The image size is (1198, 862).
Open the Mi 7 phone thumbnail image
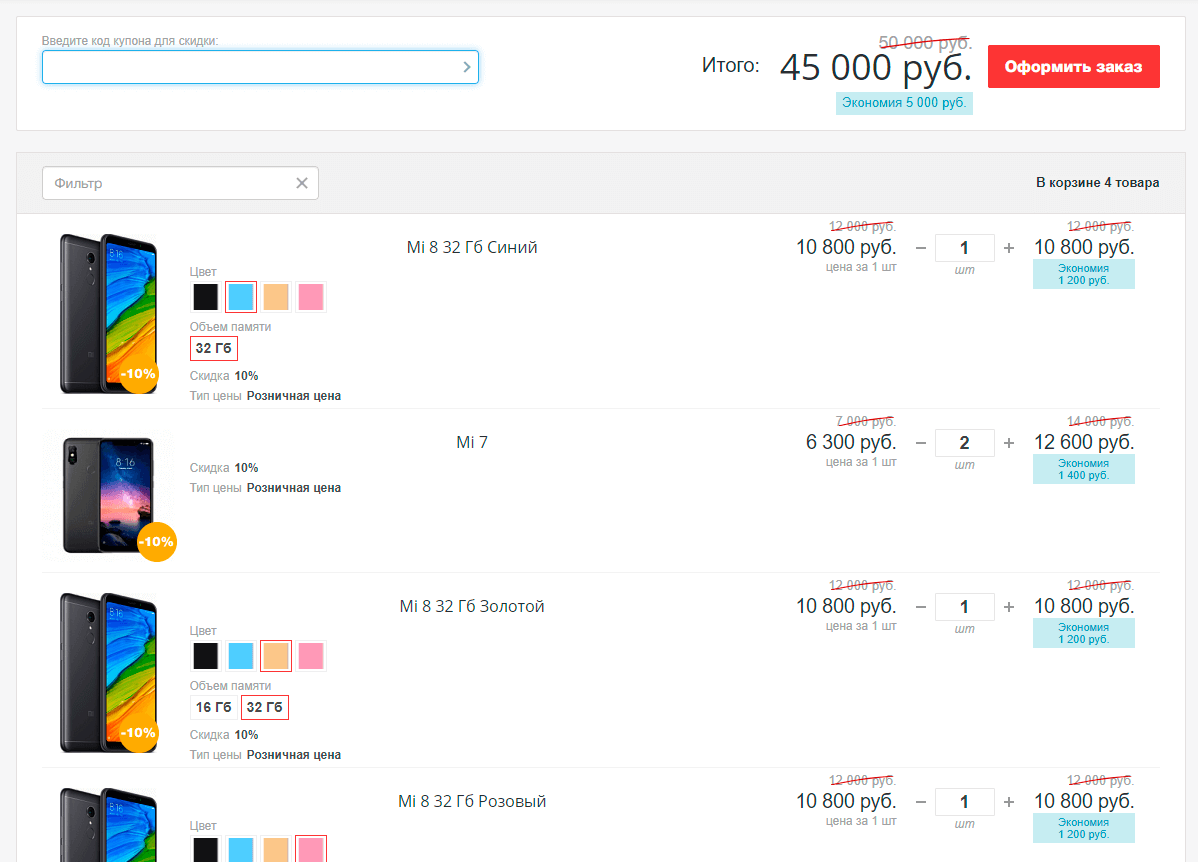pos(108,493)
